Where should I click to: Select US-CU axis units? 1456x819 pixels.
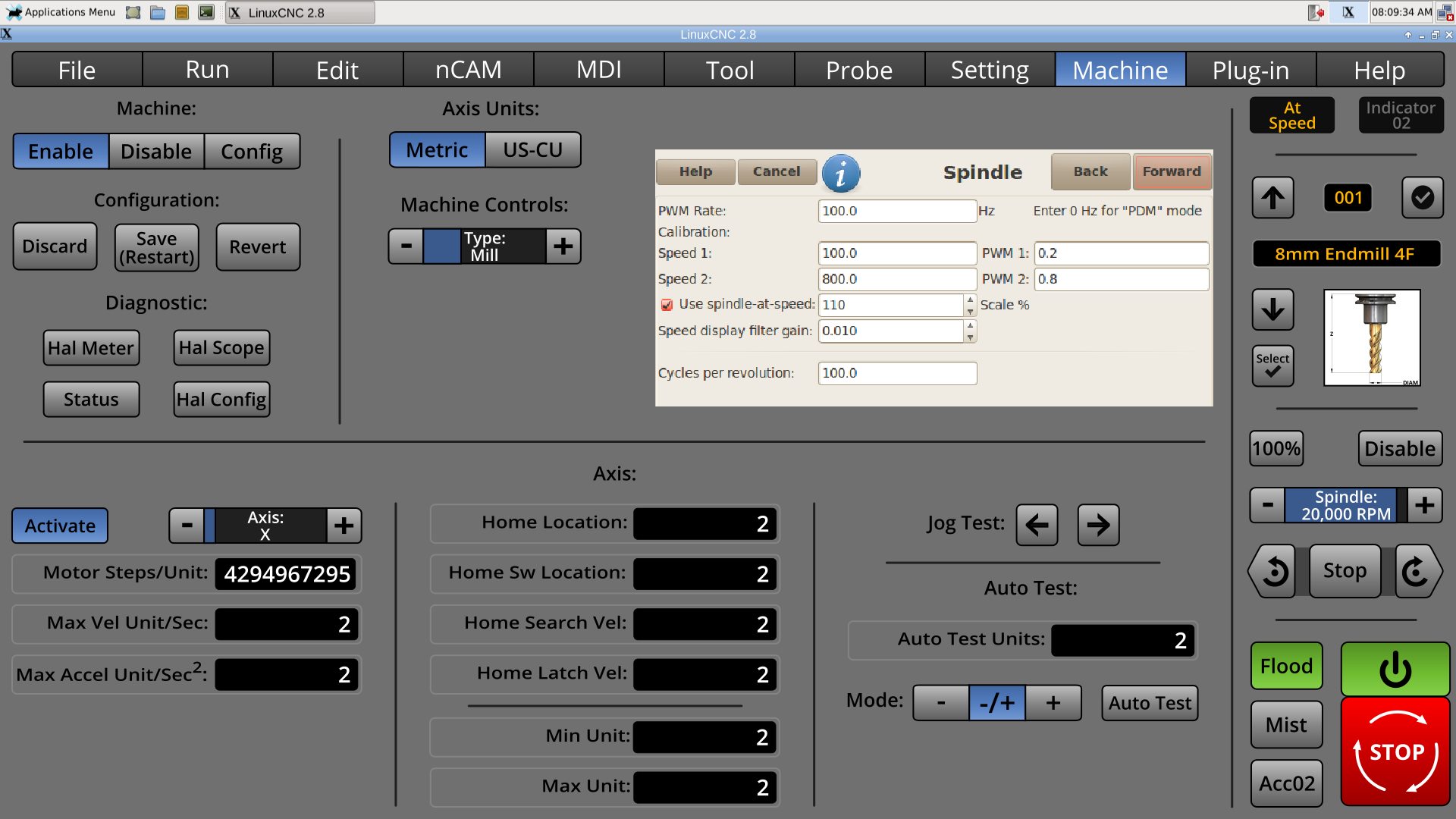[533, 150]
